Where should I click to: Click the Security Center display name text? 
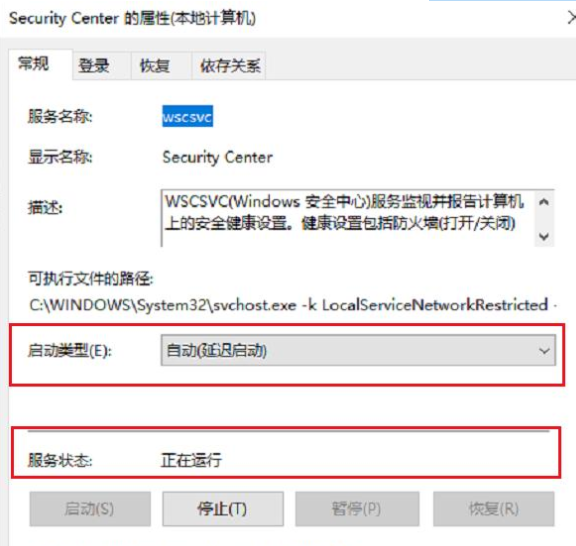coord(217,158)
